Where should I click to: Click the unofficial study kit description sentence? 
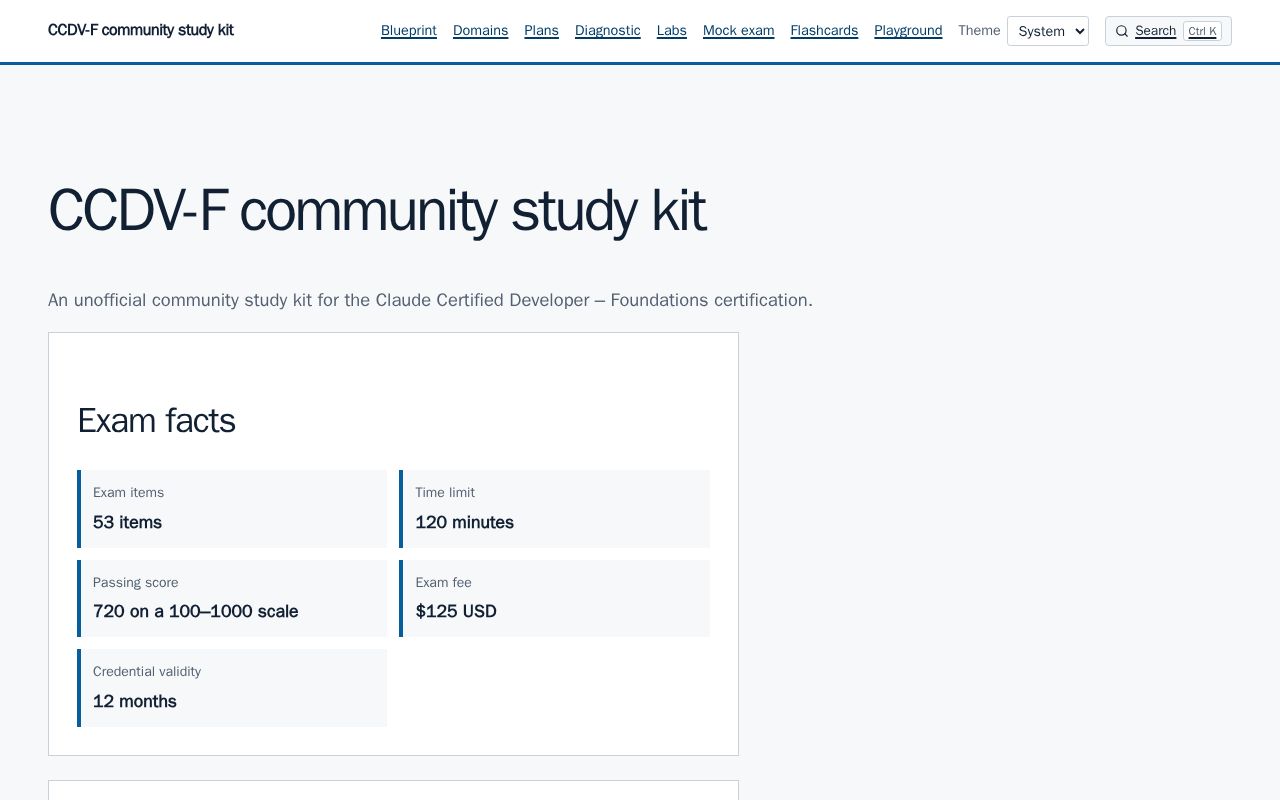click(431, 300)
